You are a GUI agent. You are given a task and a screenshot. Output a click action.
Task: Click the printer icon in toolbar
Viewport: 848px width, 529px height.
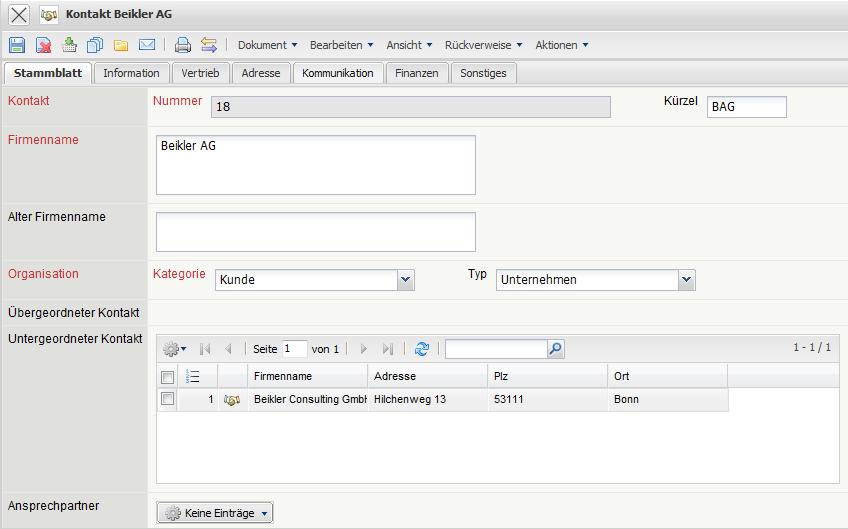(x=182, y=45)
